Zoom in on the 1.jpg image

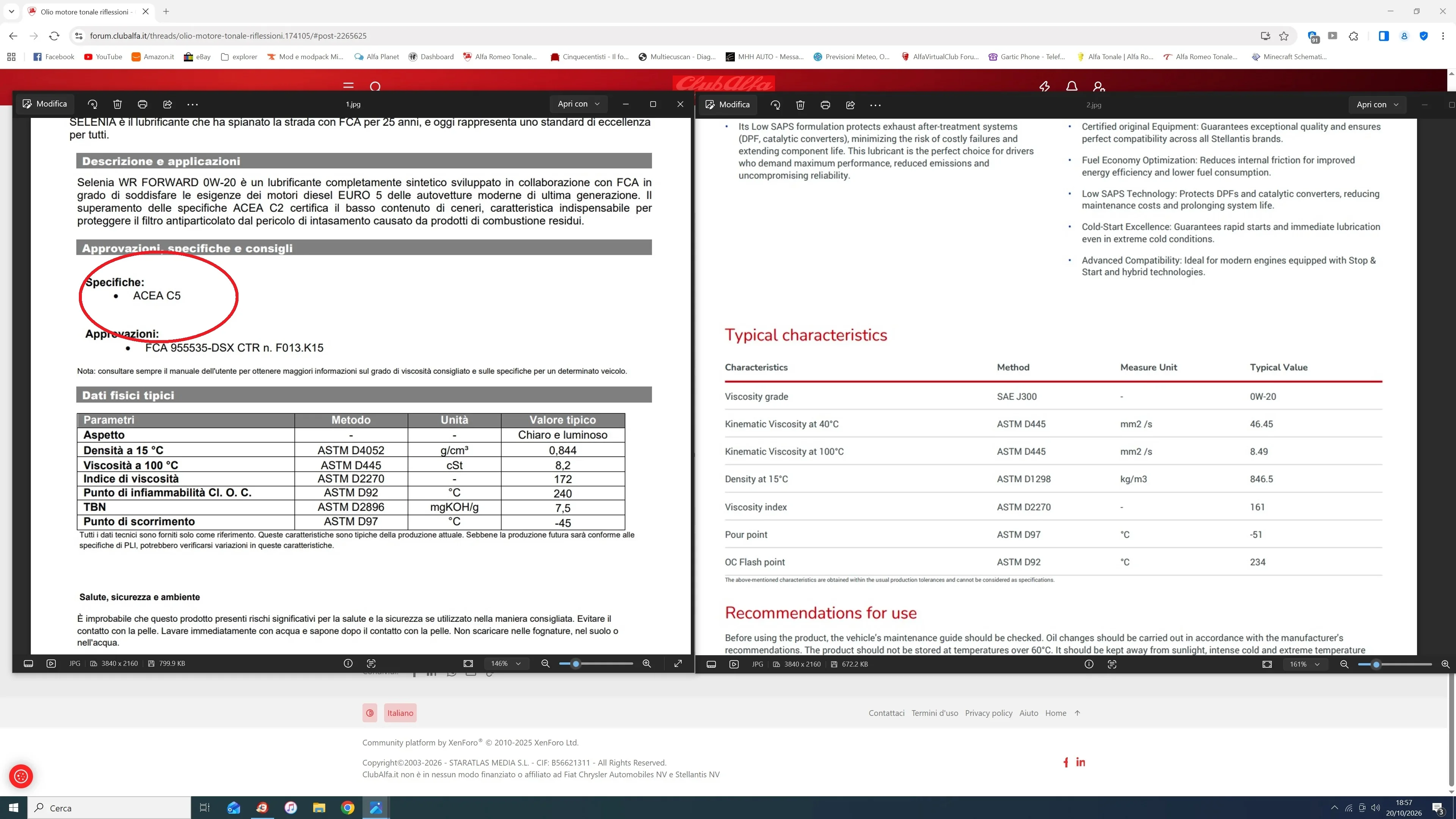point(647,664)
